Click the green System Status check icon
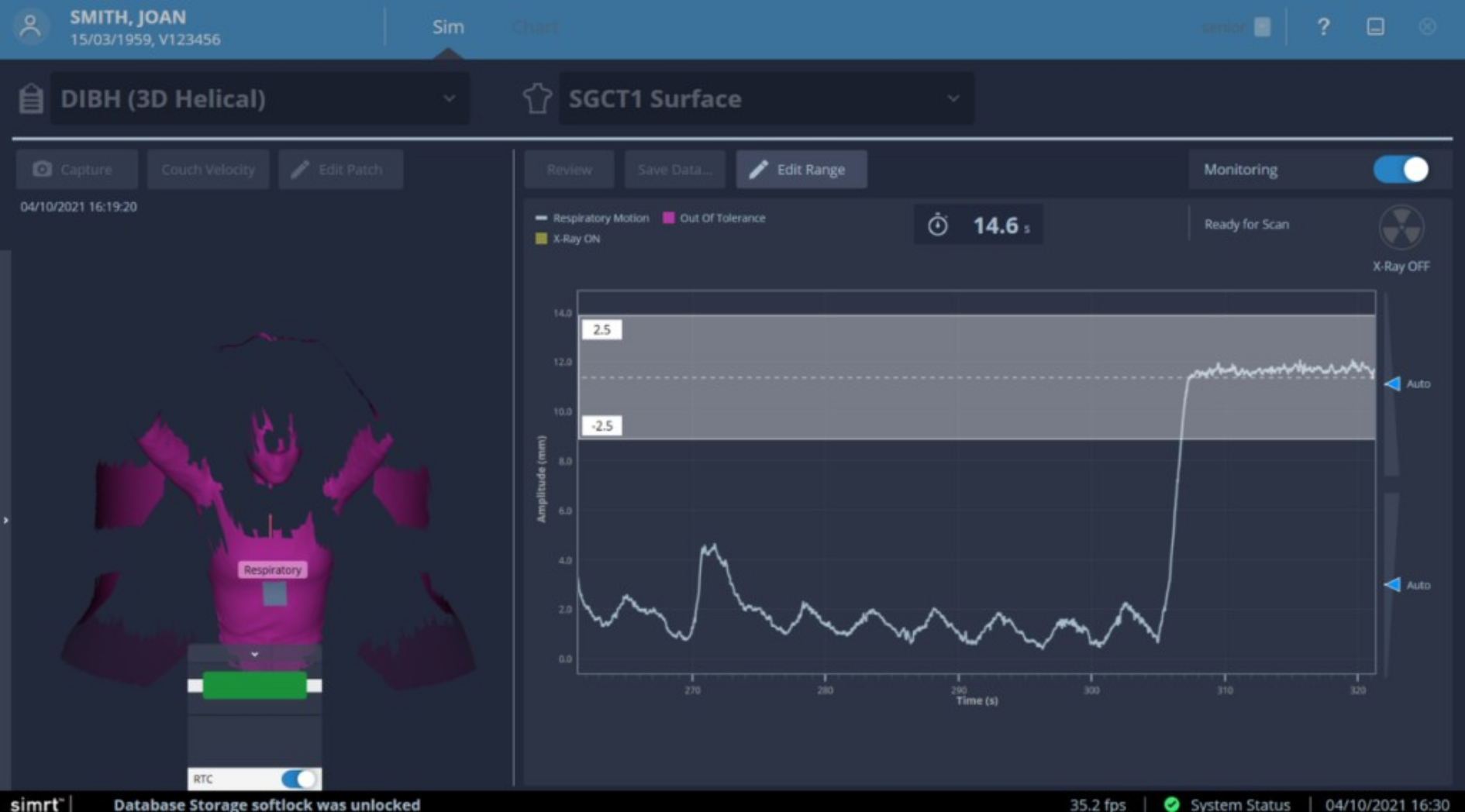The height and width of the screenshot is (812, 1465). 1171,804
